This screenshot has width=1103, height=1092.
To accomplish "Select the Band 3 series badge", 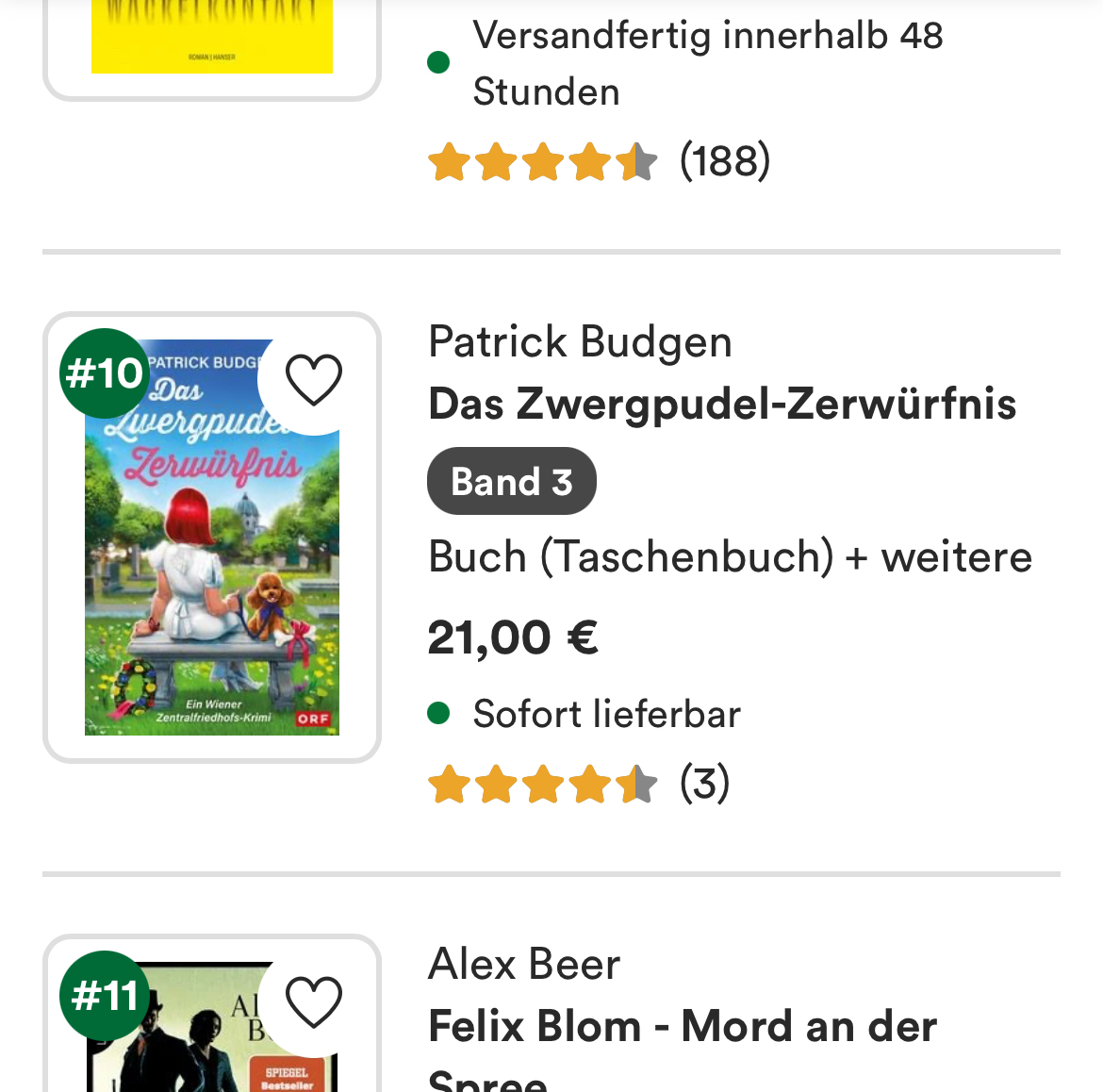I will tap(511, 481).
